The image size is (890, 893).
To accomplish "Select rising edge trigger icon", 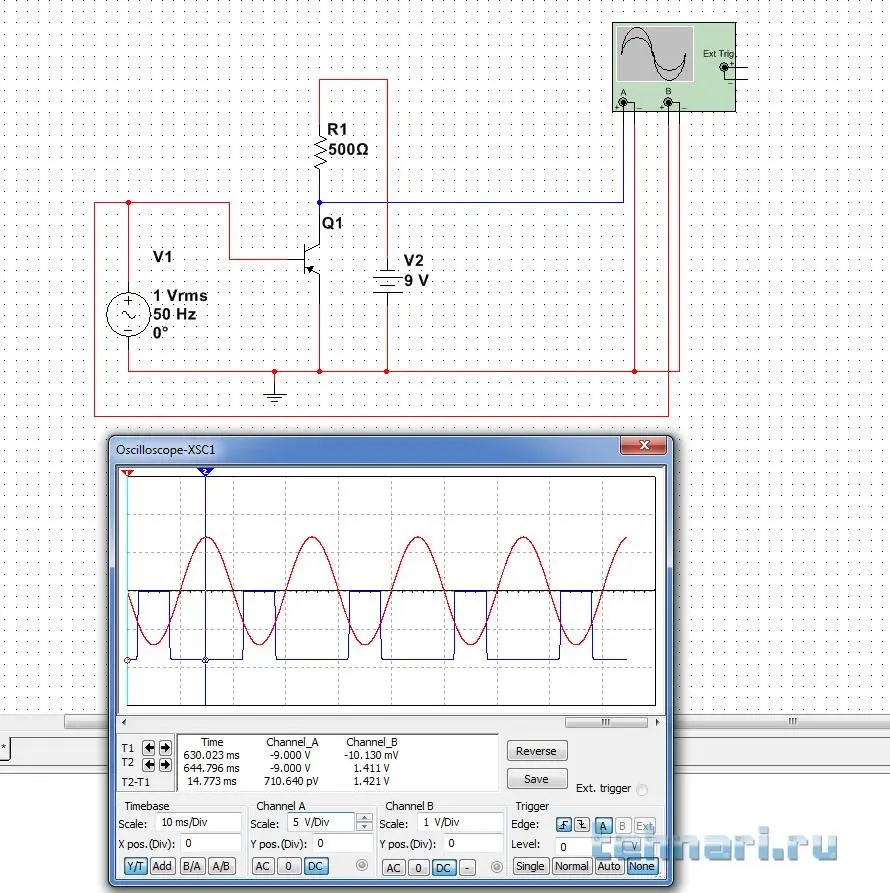I will (x=564, y=825).
